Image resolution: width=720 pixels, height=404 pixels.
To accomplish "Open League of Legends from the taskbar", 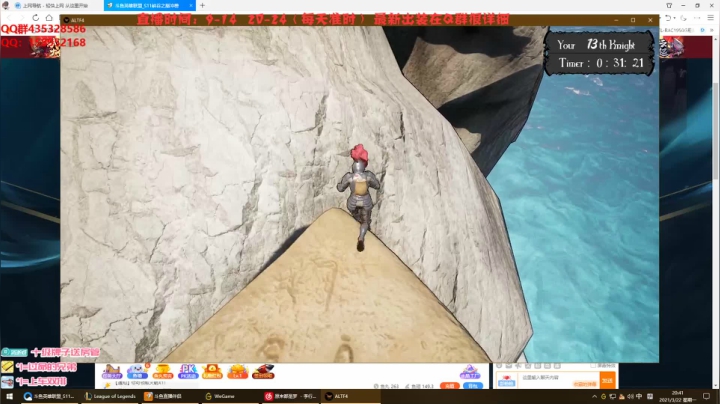I will point(111,396).
